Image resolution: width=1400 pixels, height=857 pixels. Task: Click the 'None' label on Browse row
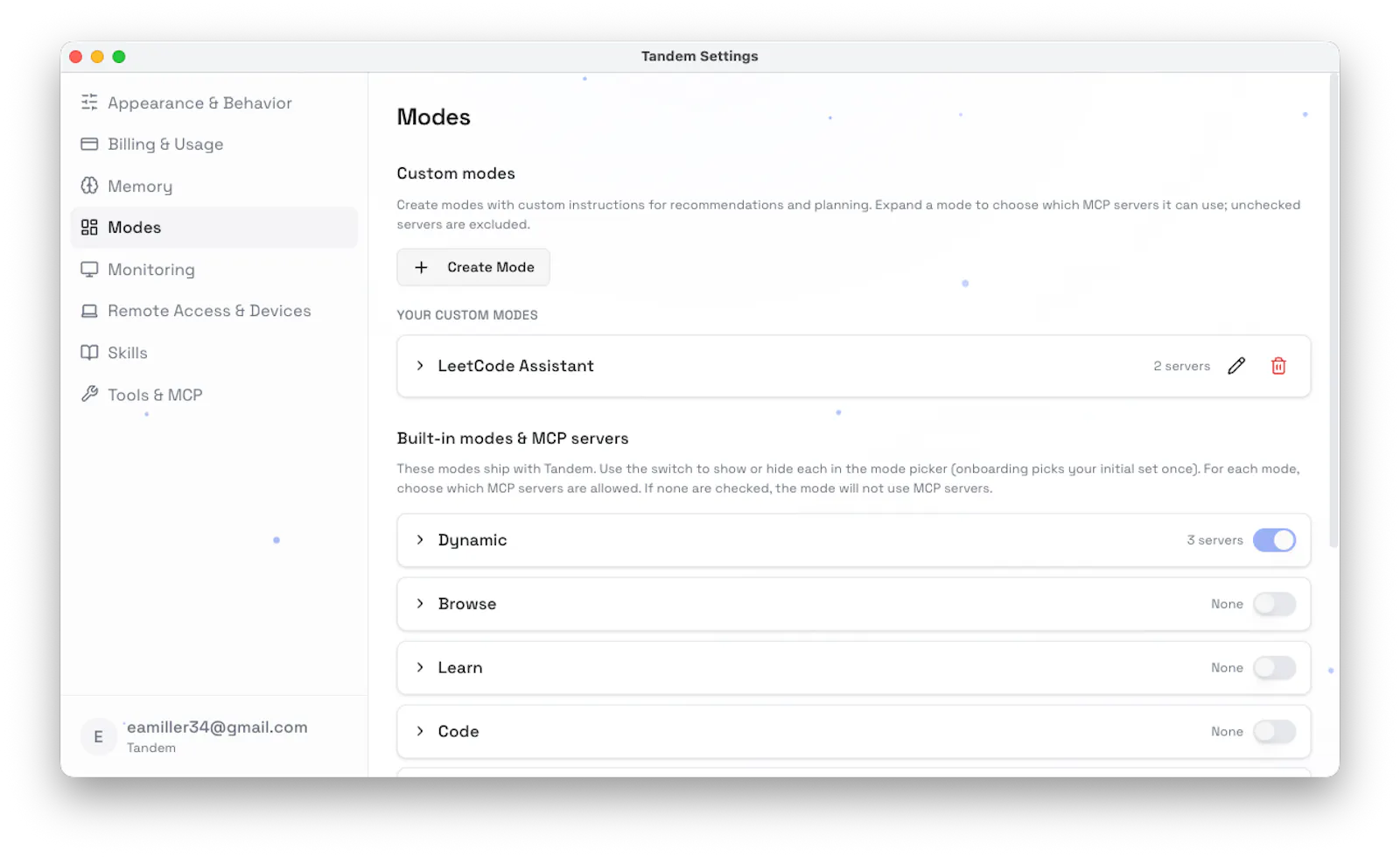pyautogui.click(x=1227, y=604)
